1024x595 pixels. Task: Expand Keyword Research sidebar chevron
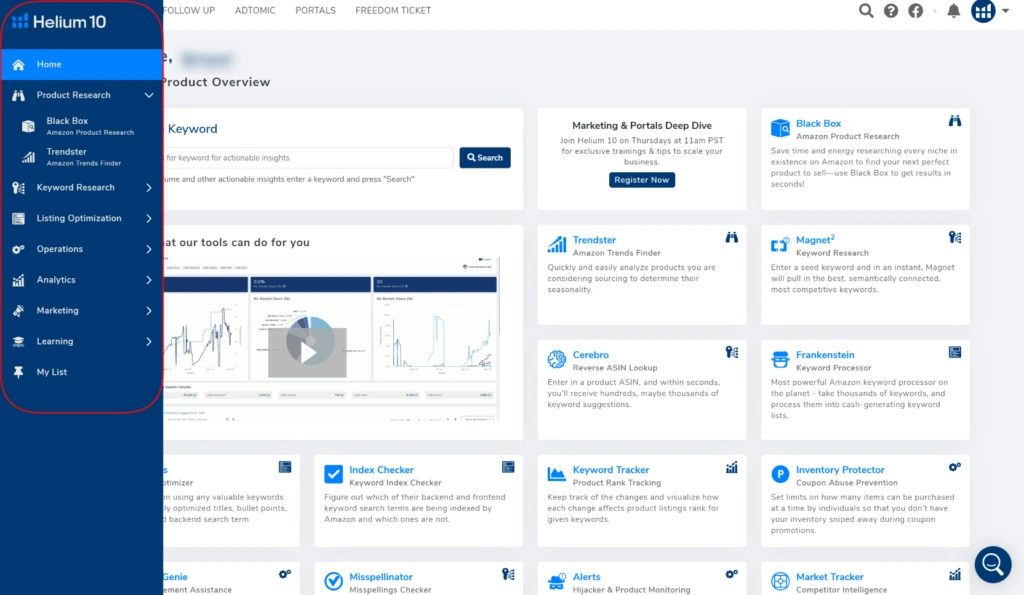pos(149,187)
